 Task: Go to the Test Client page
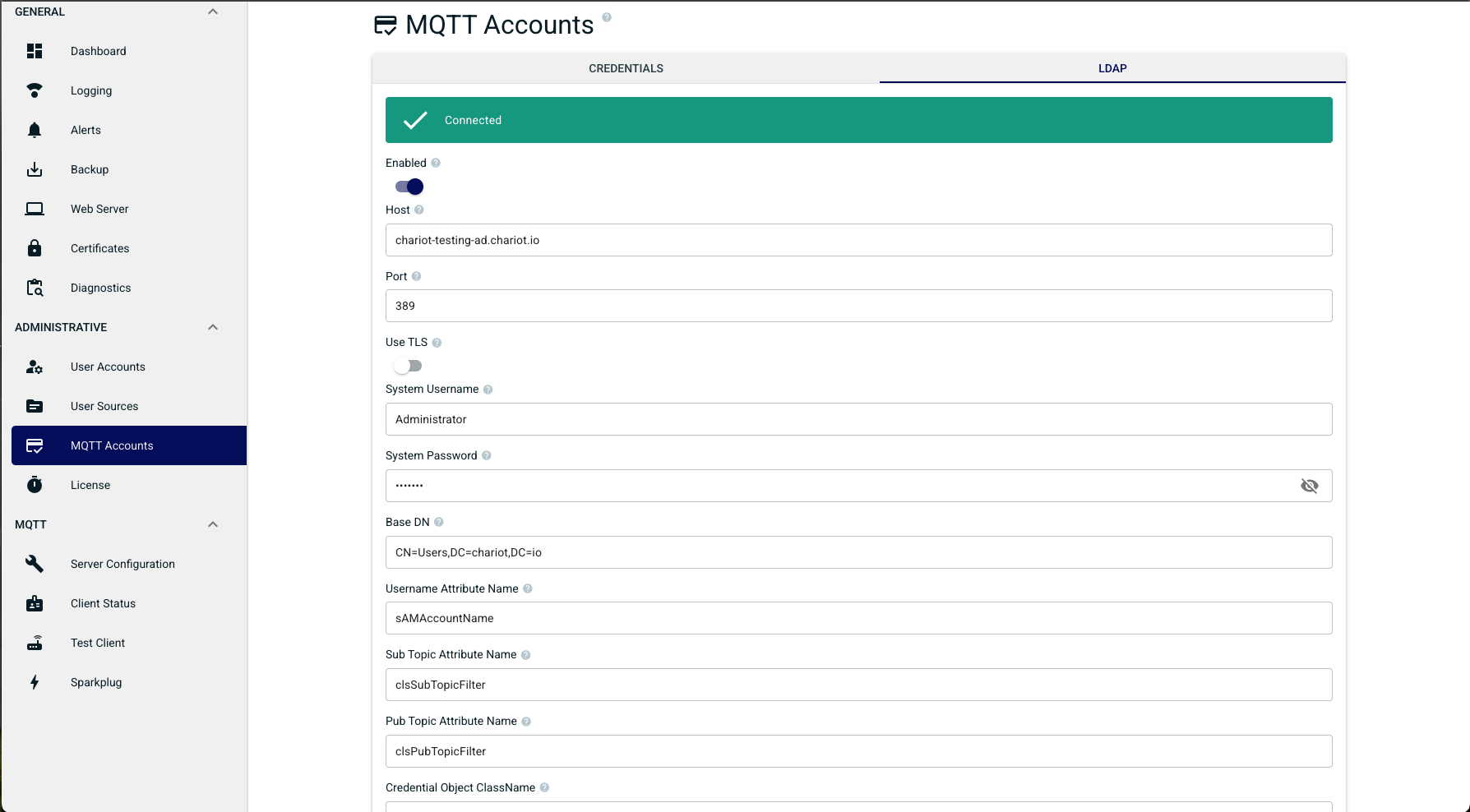coord(98,643)
